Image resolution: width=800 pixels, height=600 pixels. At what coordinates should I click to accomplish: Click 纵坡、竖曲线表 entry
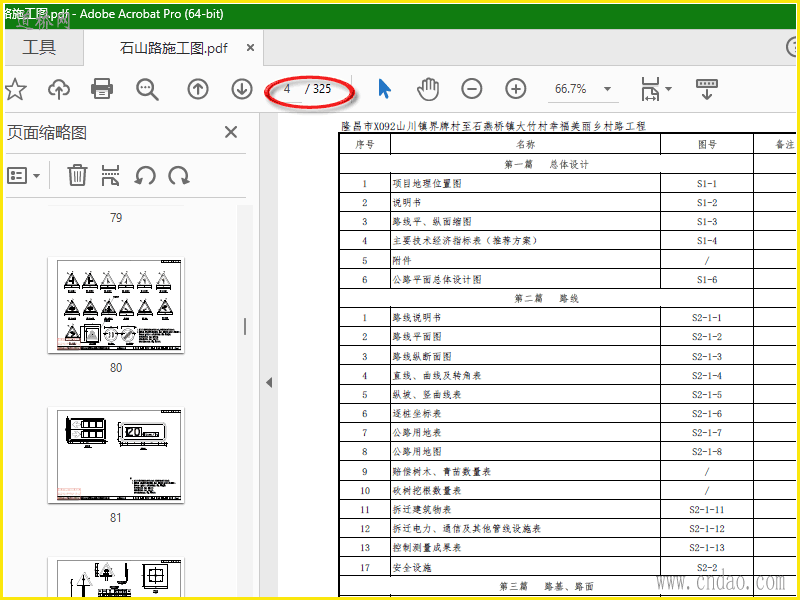tap(427, 394)
